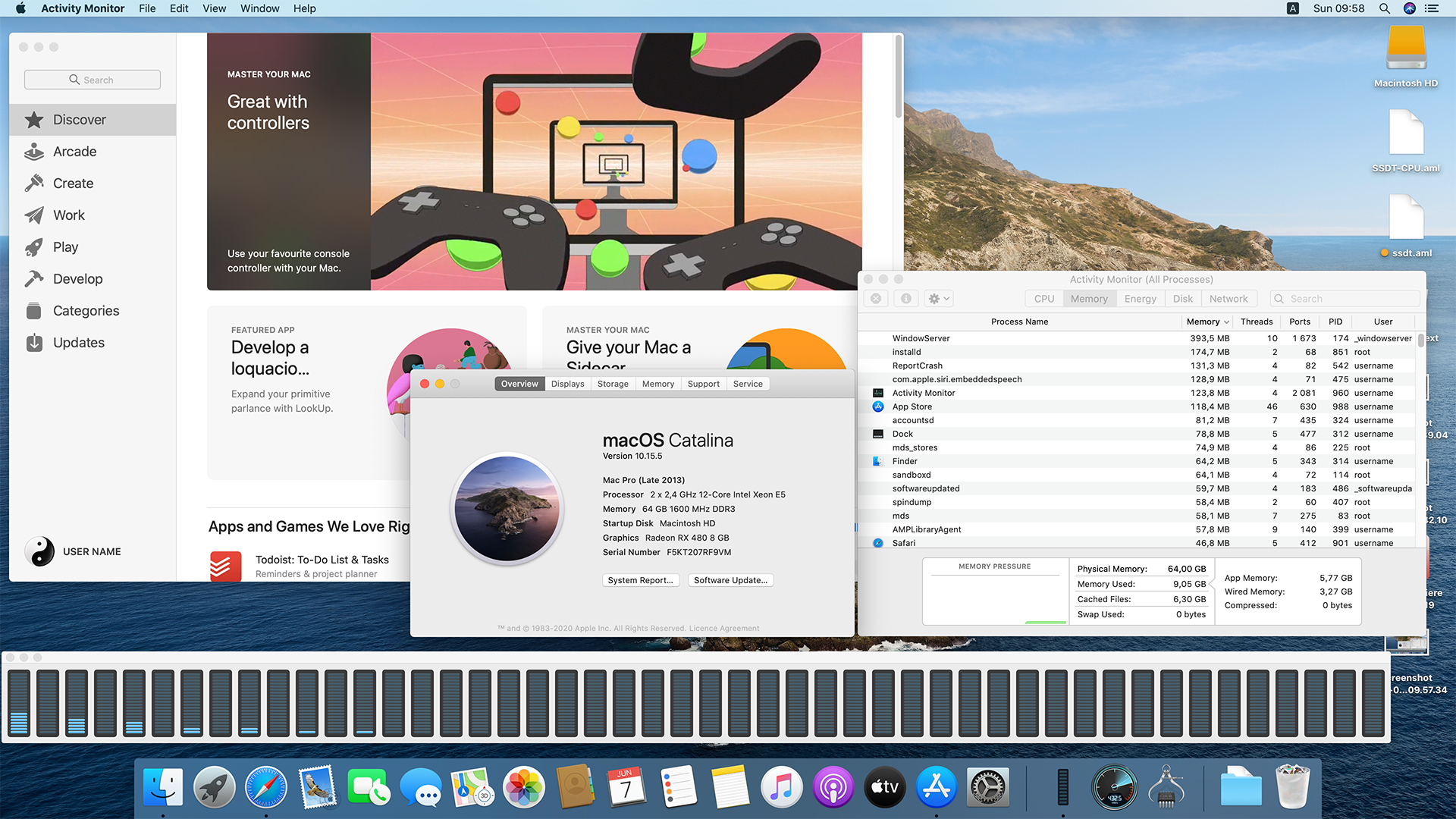Click the inspect process info button
This screenshot has height=819, width=1456.
tap(906, 299)
